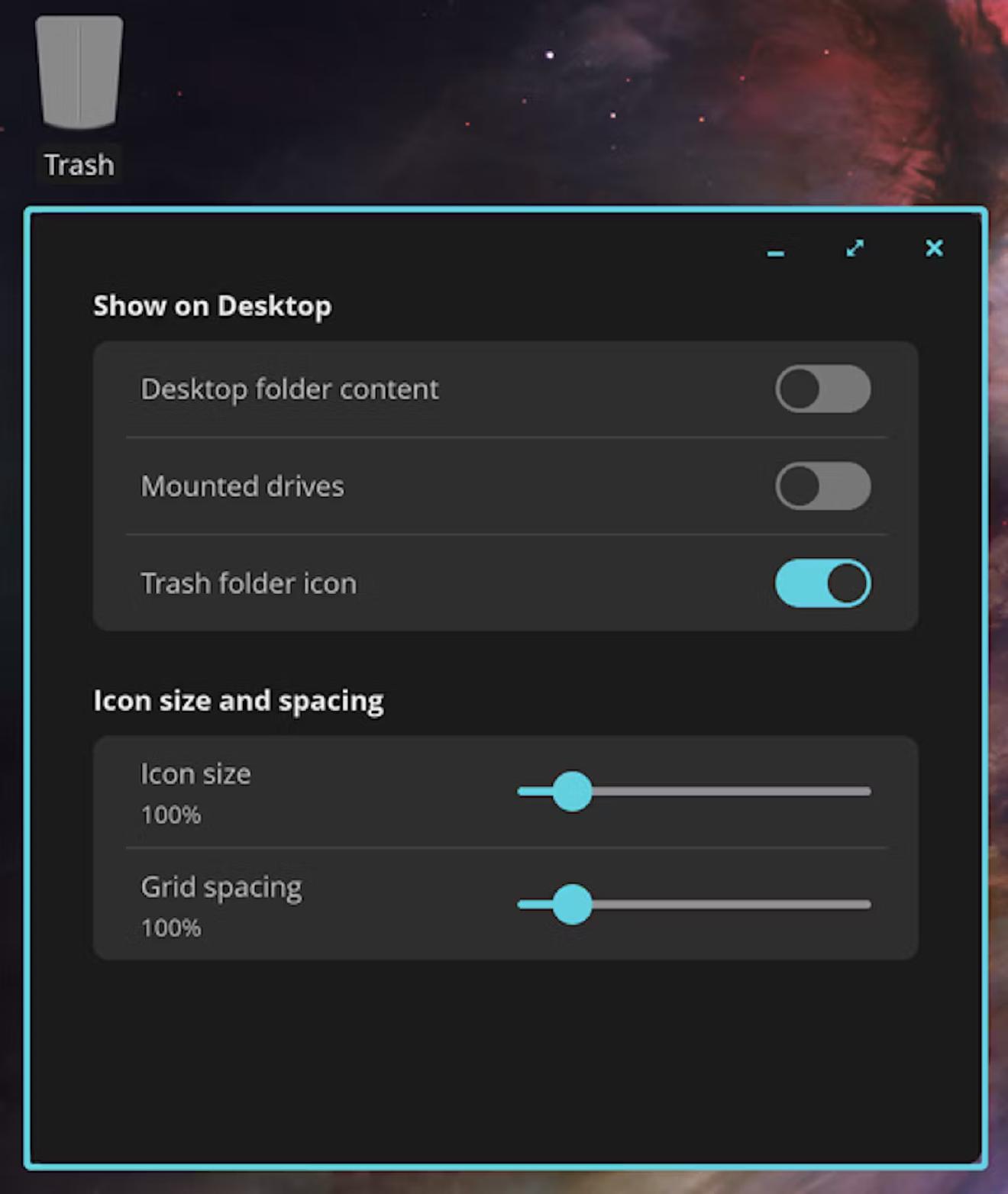Viewport: 1008px width, 1194px height.
Task: Click the Trash label under desktop icon
Action: pyautogui.click(x=79, y=165)
